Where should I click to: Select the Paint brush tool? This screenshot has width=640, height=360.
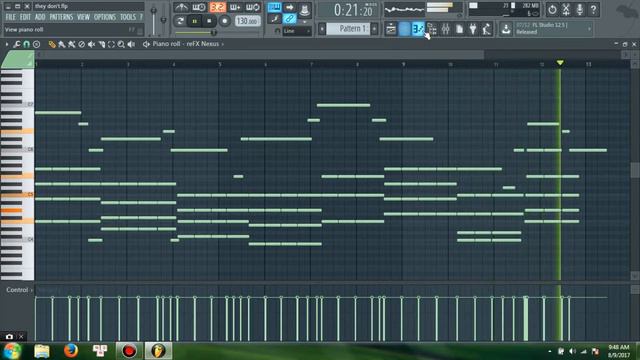[62, 44]
